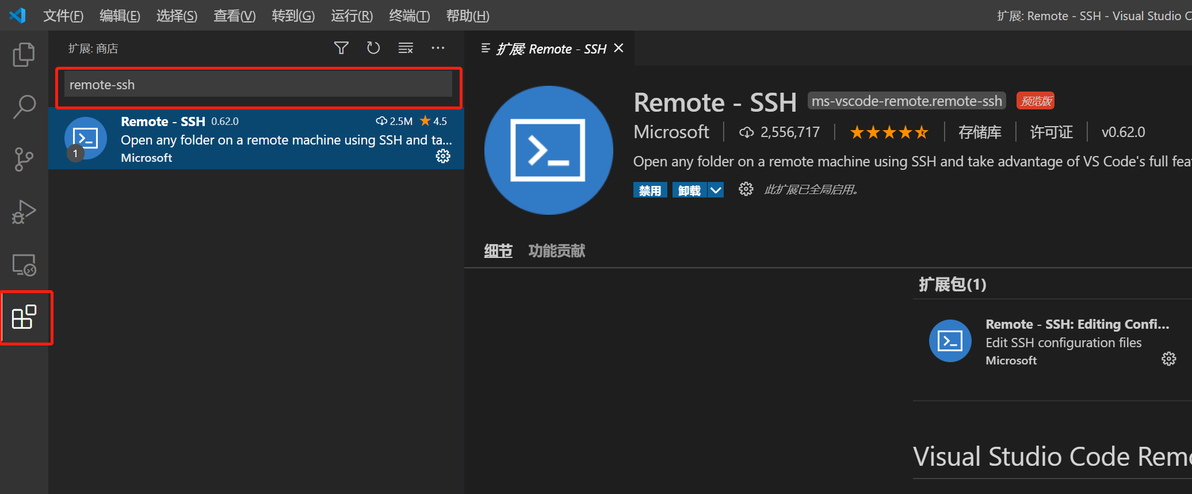This screenshot has width=1192, height=494.
Task: Click the ms-vscode-remote.remote-ssh identifier badge
Action: [x=908, y=100]
